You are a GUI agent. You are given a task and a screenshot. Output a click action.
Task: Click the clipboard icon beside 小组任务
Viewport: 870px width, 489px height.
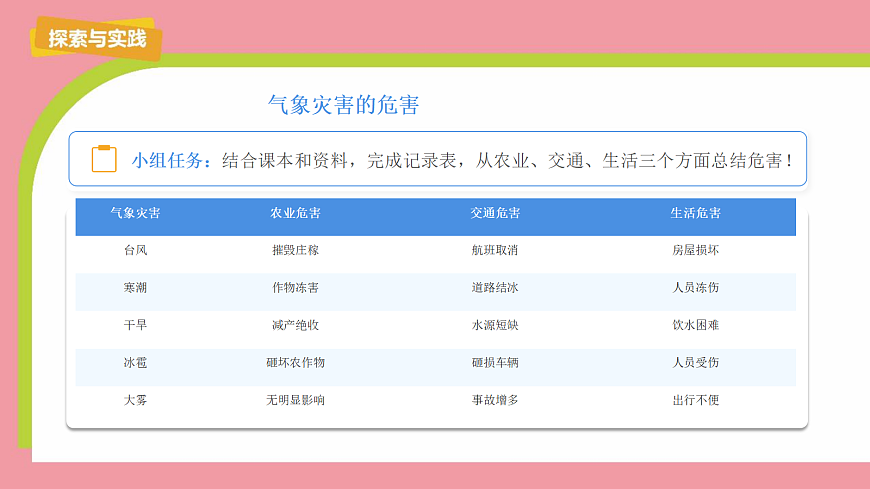click(104, 159)
